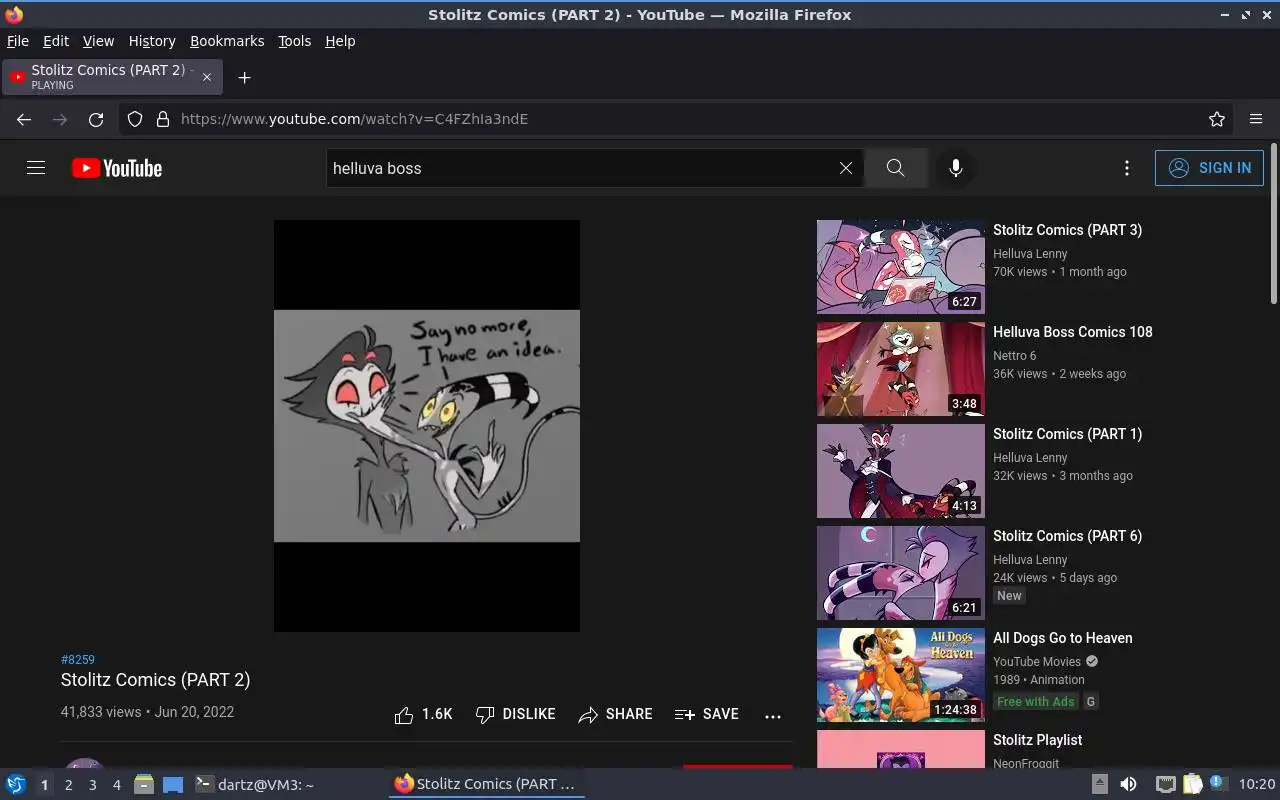Click the DISLIKE button
The image size is (1280, 800).
tap(515, 714)
